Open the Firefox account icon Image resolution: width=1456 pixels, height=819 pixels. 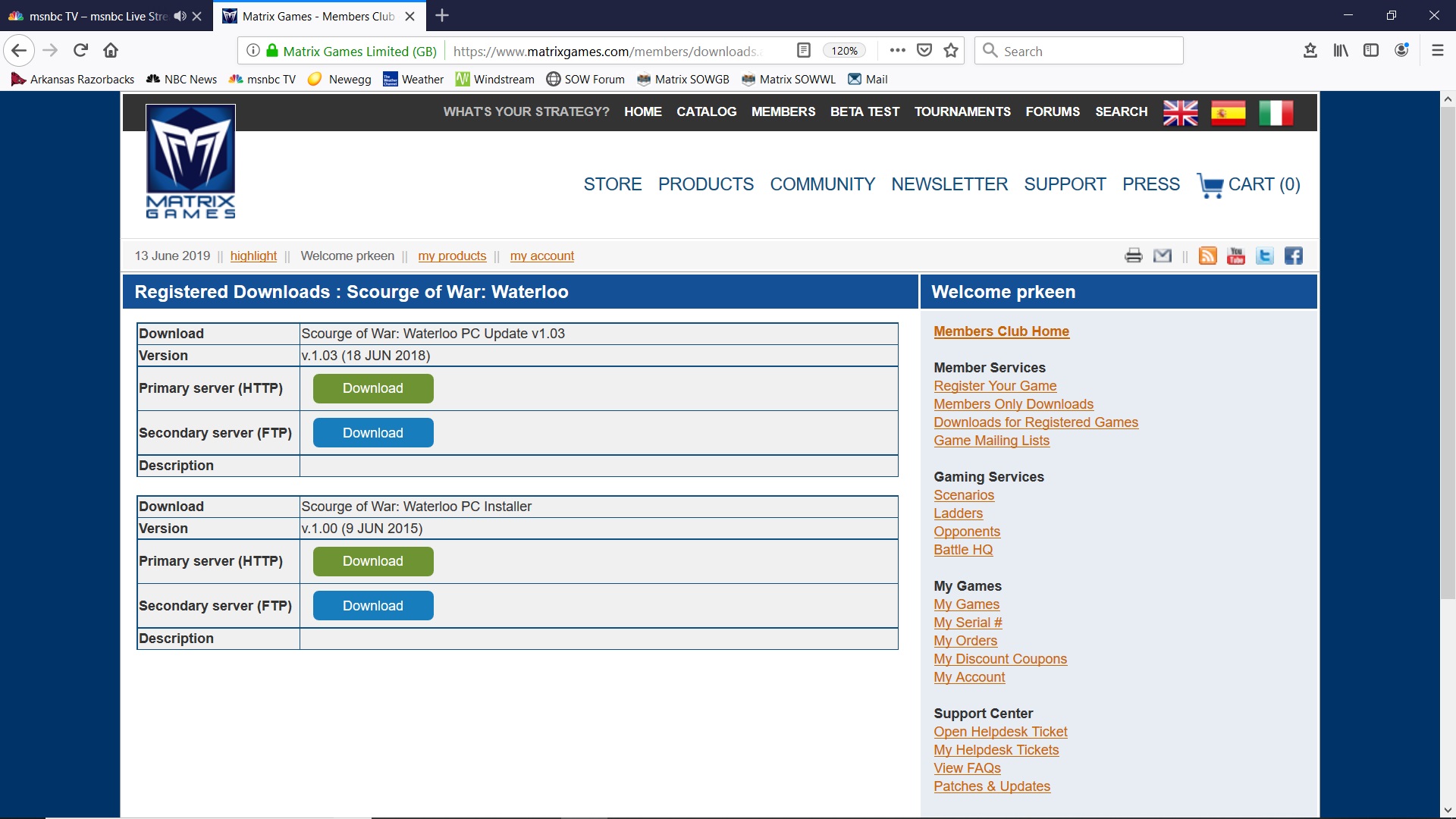click(1401, 51)
